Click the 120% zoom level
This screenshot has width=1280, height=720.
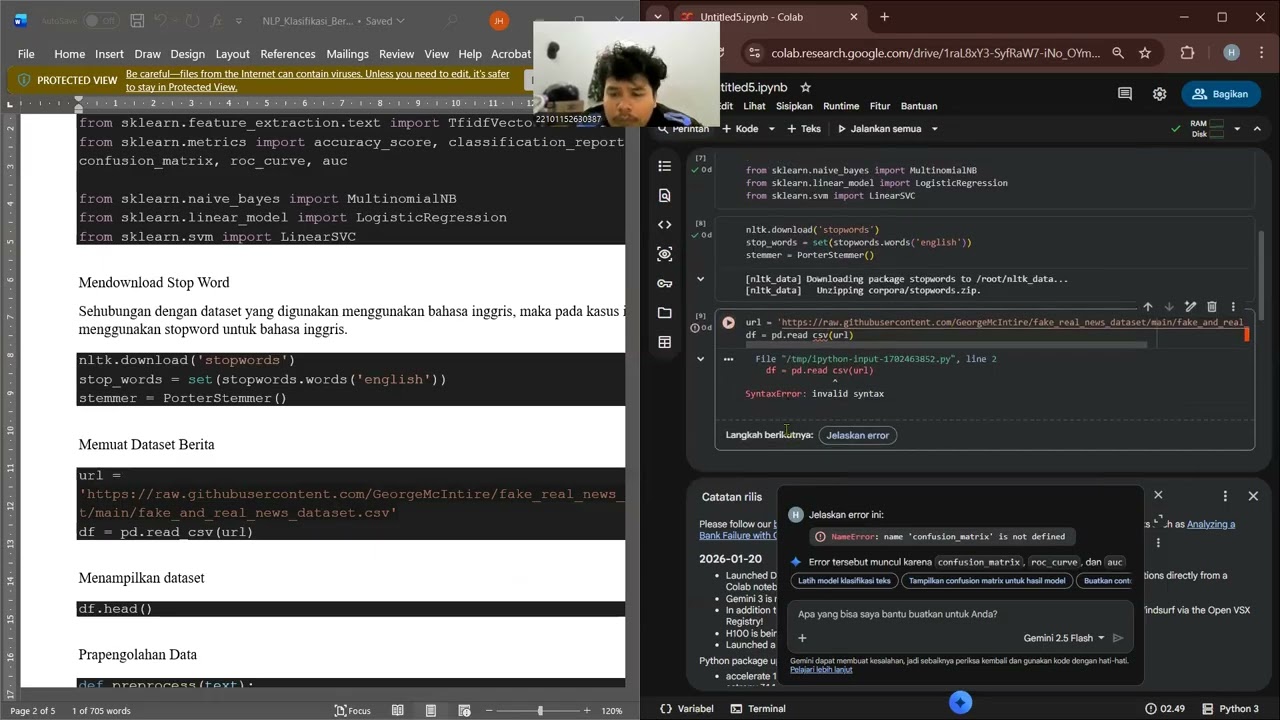point(612,710)
